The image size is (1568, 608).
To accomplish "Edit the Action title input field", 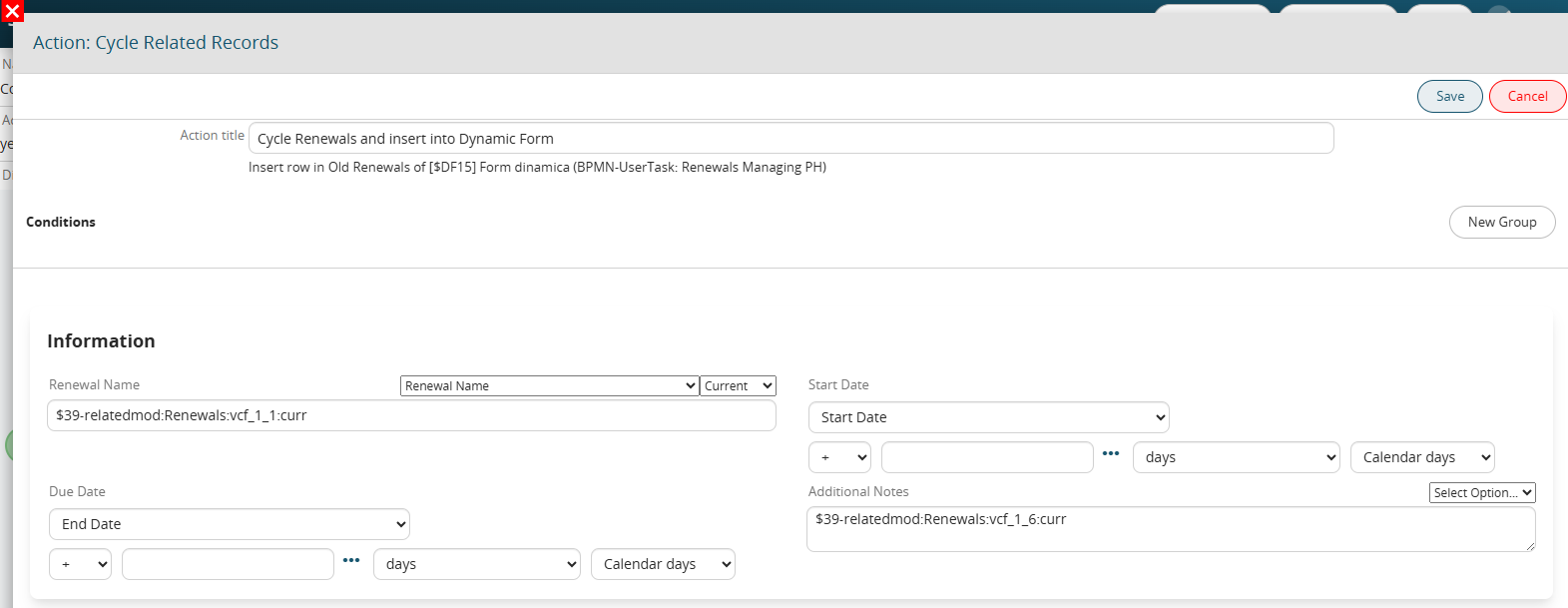I will (790, 138).
